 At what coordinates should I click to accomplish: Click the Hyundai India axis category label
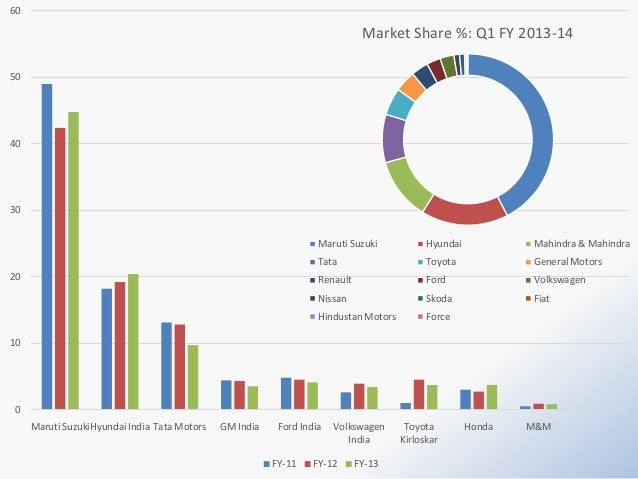click(120, 427)
